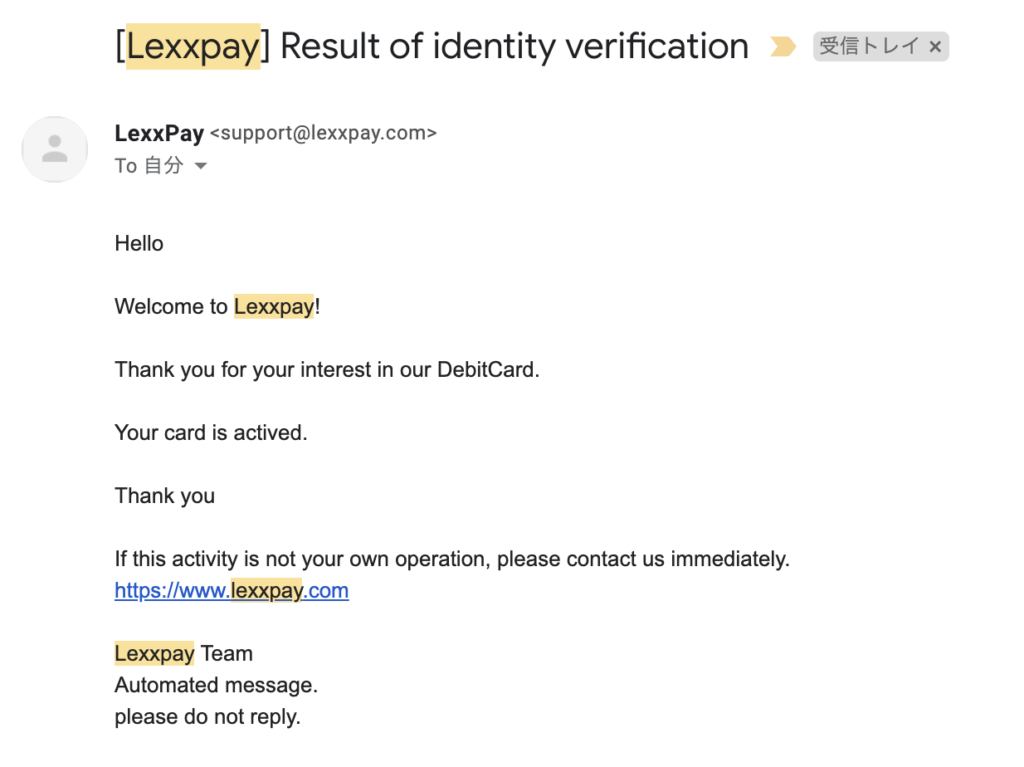This screenshot has width=1024, height=767.
Task: Click highlighted Lexxpay in the subject line
Action: tap(193, 46)
